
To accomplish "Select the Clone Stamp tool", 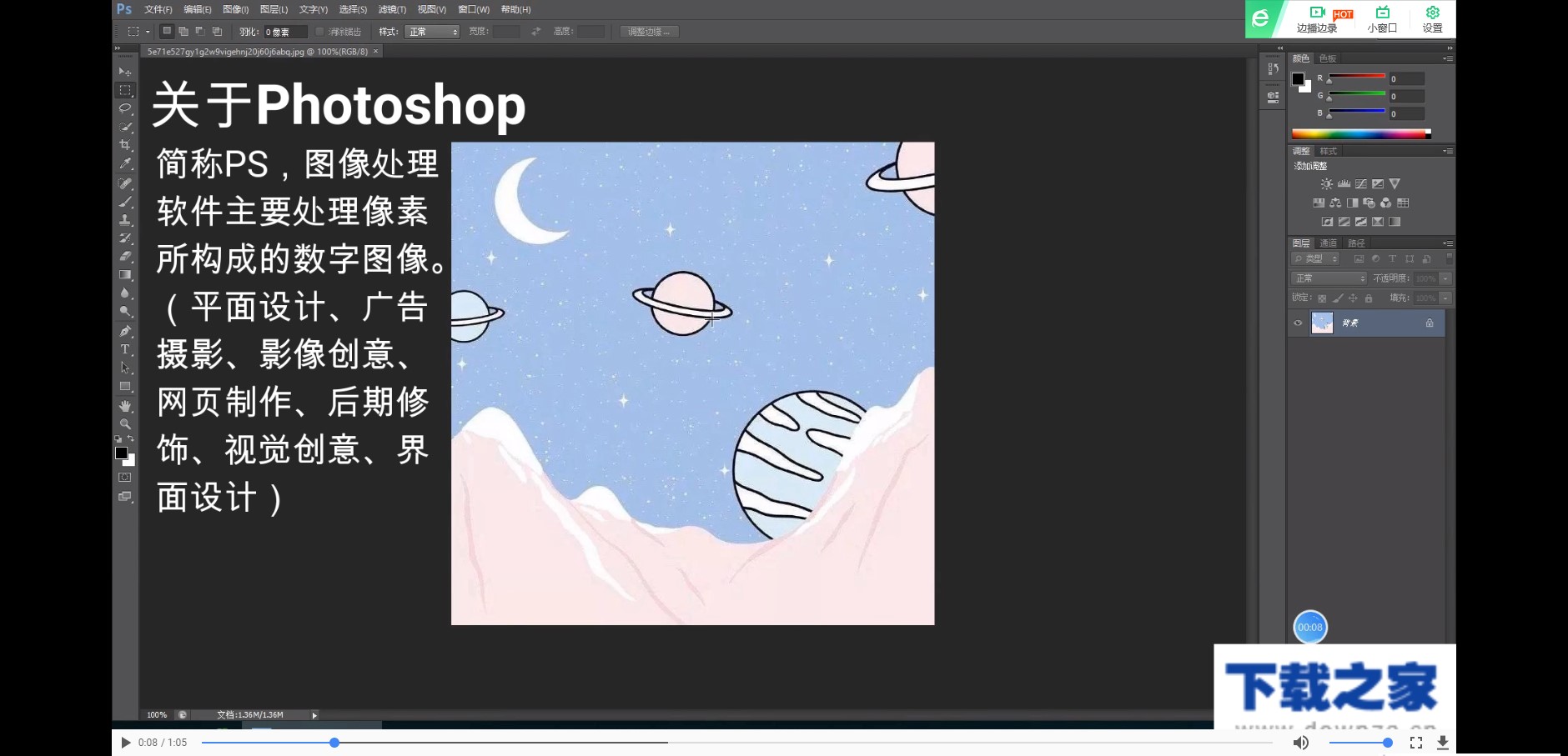I will tap(125, 220).
